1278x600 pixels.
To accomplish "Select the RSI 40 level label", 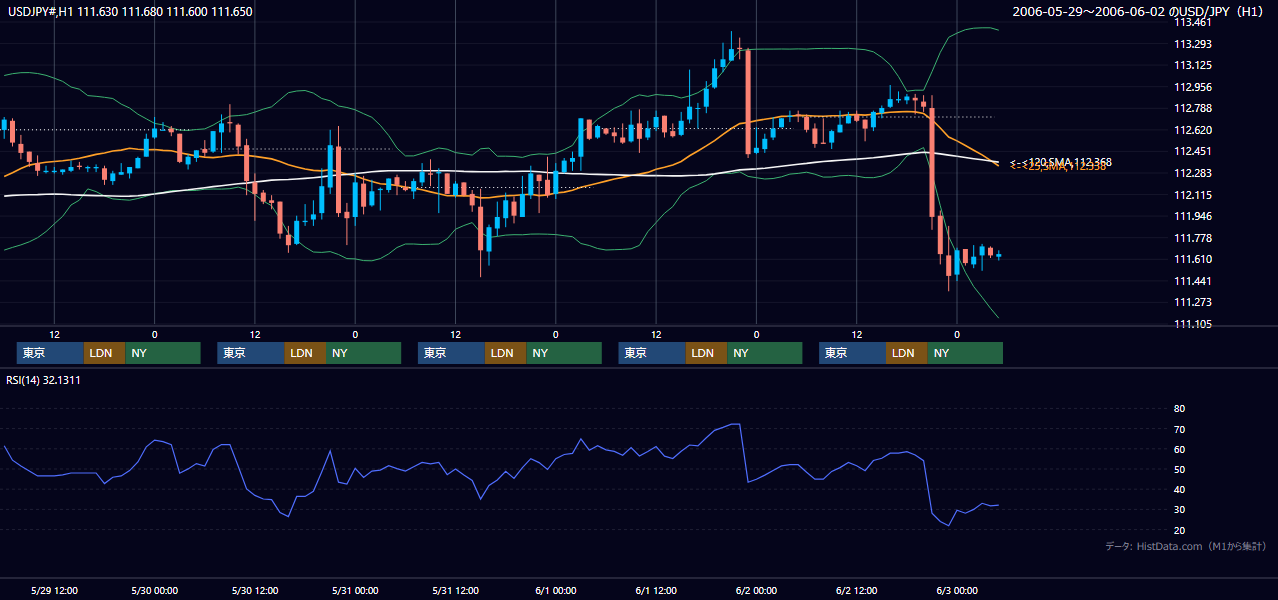I will pyautogui.click(x=1179, y=490).
